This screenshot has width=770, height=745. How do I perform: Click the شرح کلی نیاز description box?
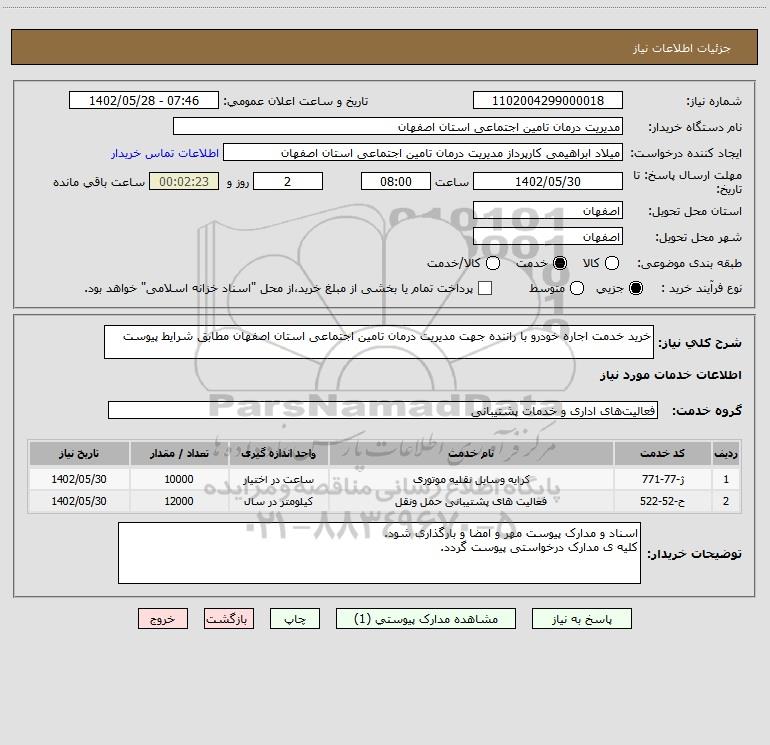tap(379, 342)
